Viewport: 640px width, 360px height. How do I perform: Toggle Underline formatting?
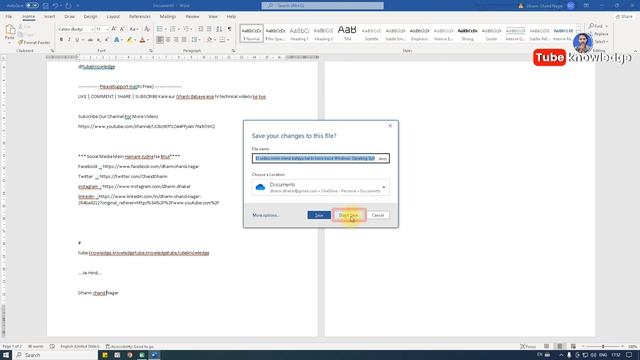click(77, 40)
